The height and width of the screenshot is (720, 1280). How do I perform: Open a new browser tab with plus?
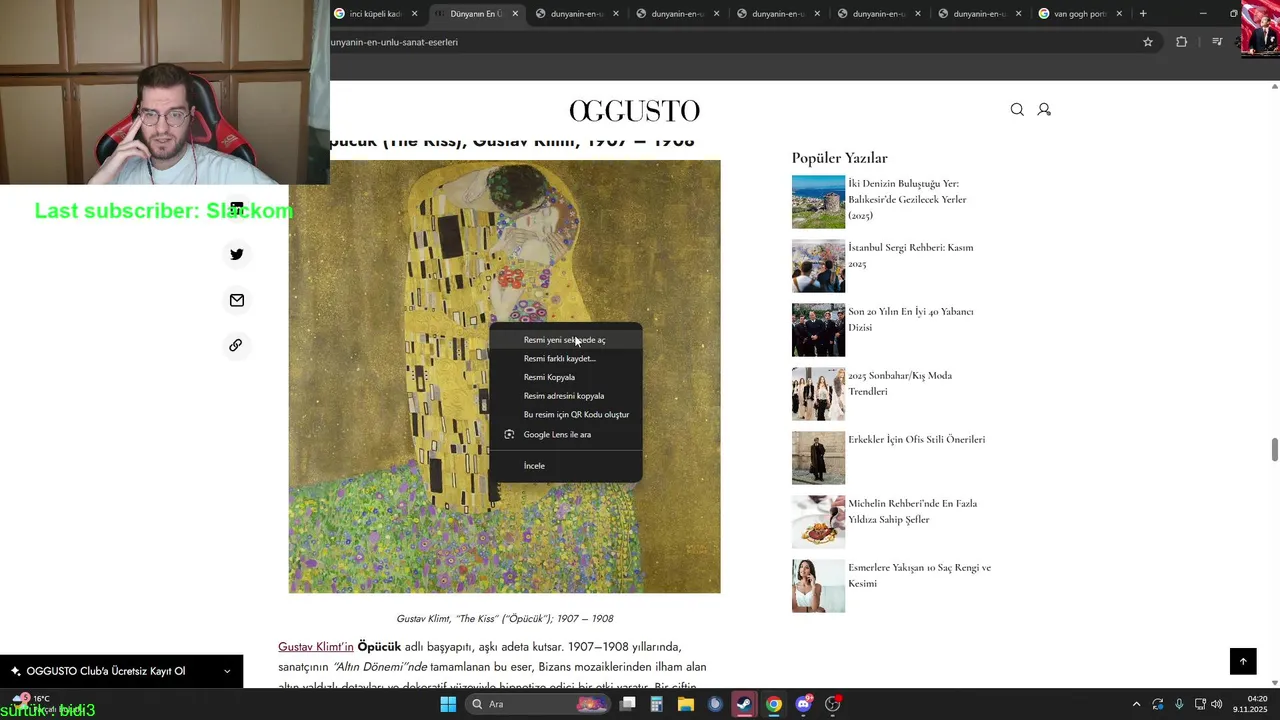[x=1143, y=14]
